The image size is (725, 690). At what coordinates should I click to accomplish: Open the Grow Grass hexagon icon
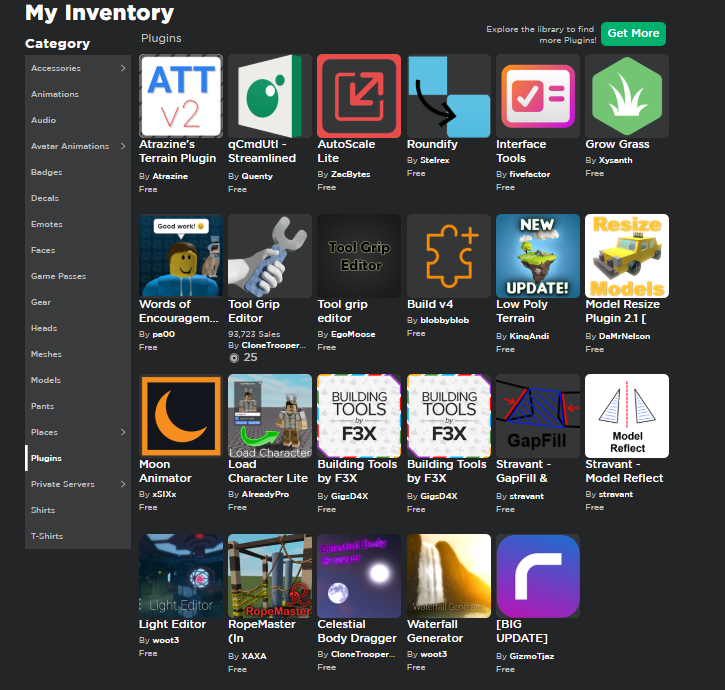627,96
